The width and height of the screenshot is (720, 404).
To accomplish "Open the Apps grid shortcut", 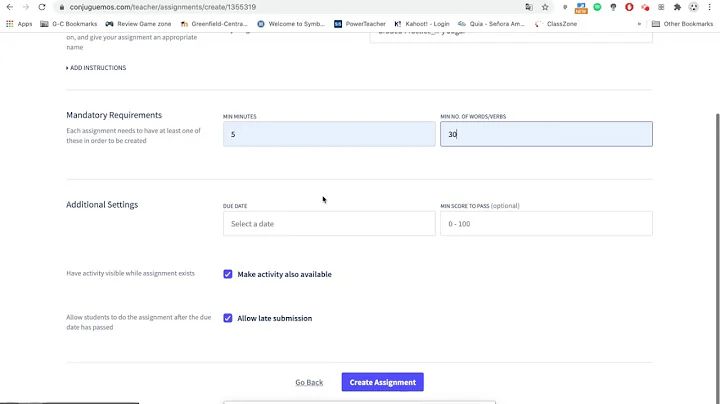I will pyautogui.click(x=19, y=23).
